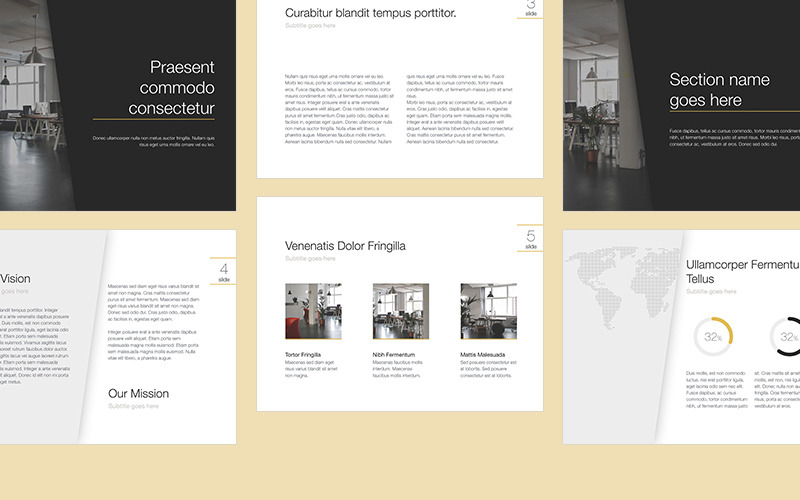Select the dark office photo on Praesent slide
The width and height of the screenshot is (800, 500).
33,105
